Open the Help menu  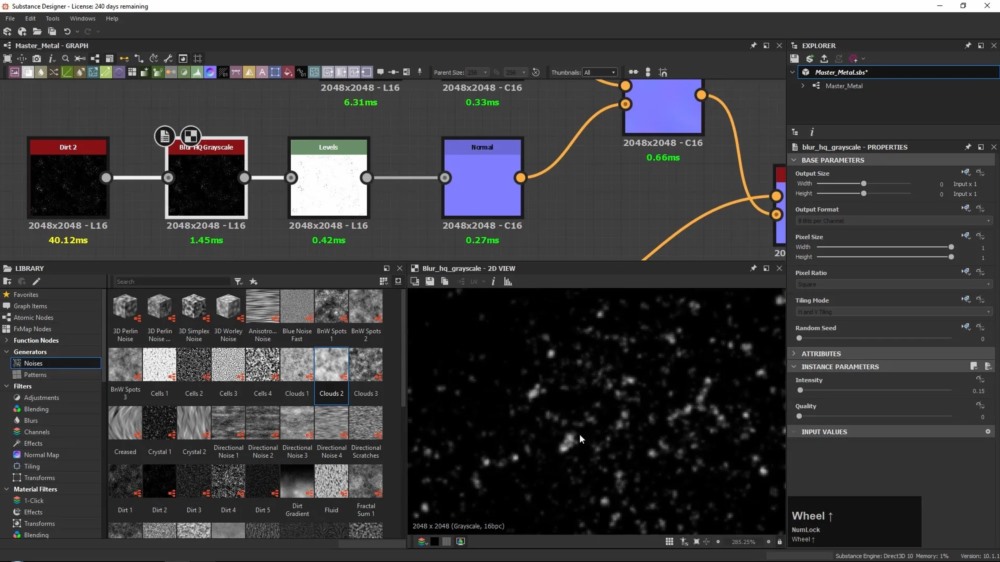[x=112, y=18]
